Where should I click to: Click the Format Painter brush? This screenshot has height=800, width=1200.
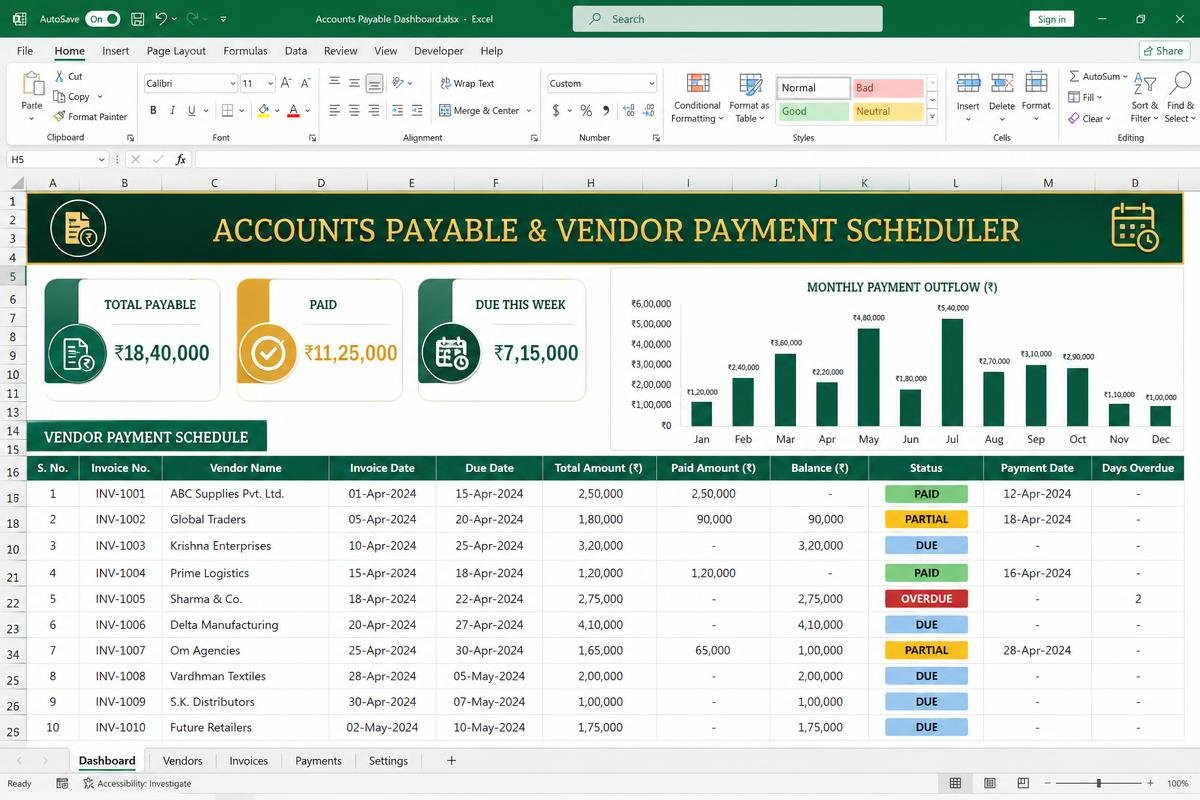(60, 116)
